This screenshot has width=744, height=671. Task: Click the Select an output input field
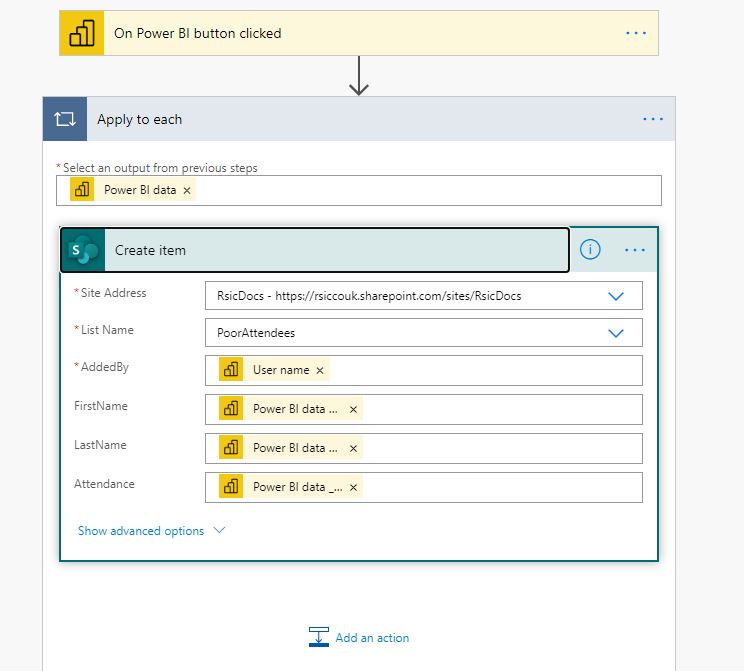pos(359,190)
